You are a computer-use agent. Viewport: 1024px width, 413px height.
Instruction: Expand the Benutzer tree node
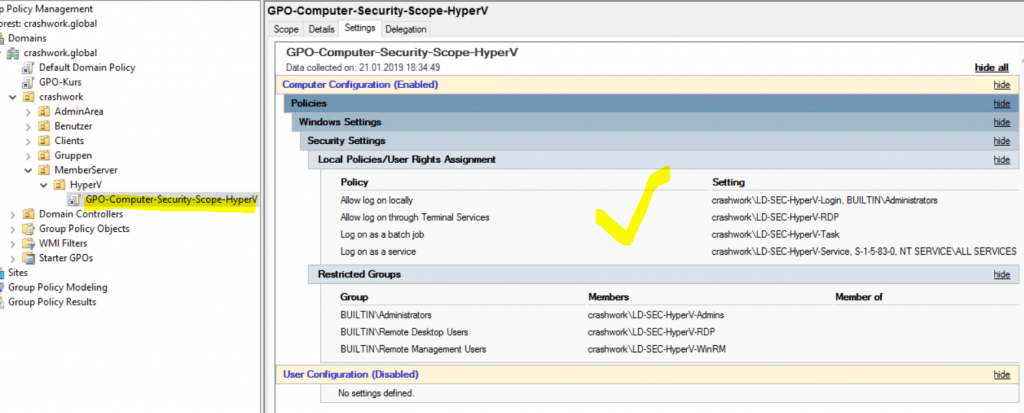[x=28, y=126]
